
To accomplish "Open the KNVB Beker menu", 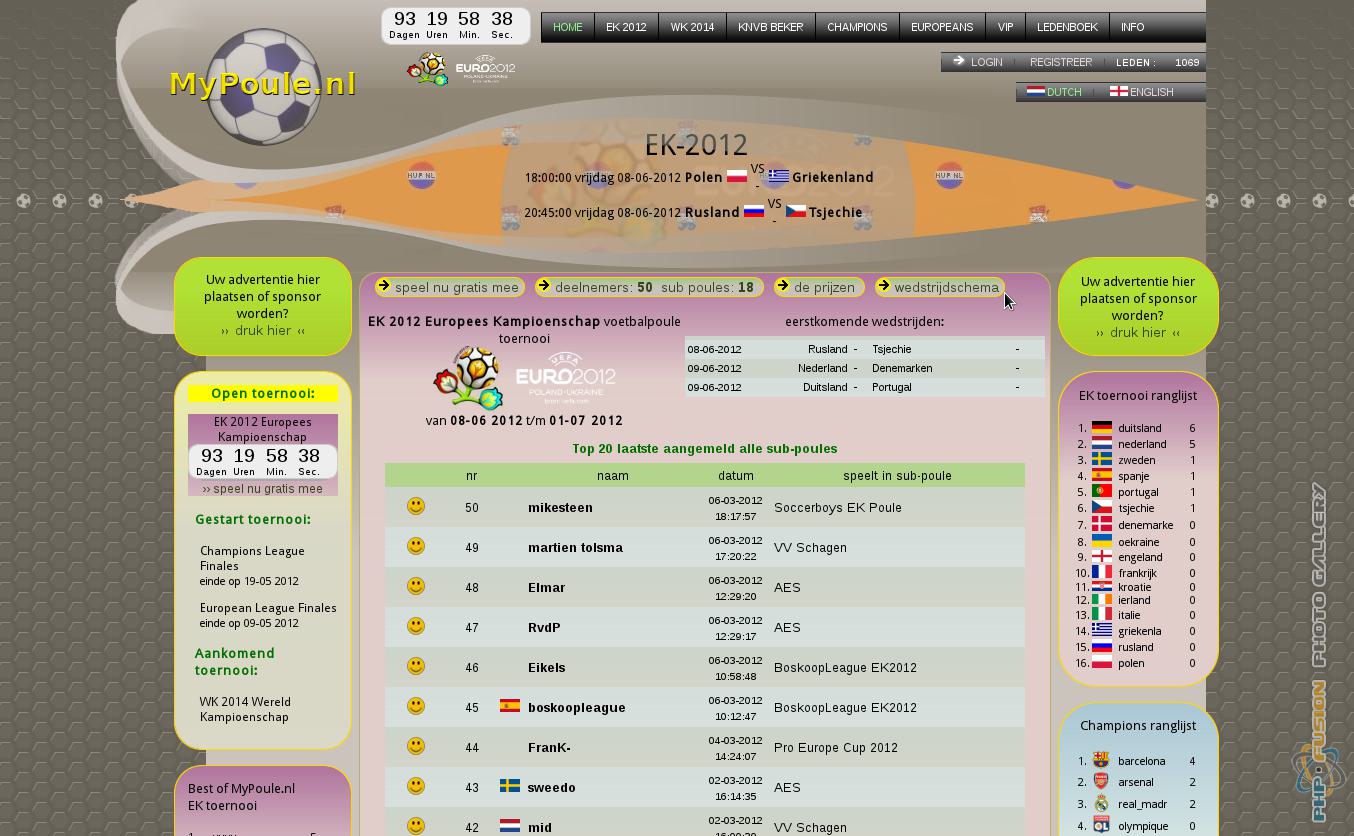I will point(770,27).
